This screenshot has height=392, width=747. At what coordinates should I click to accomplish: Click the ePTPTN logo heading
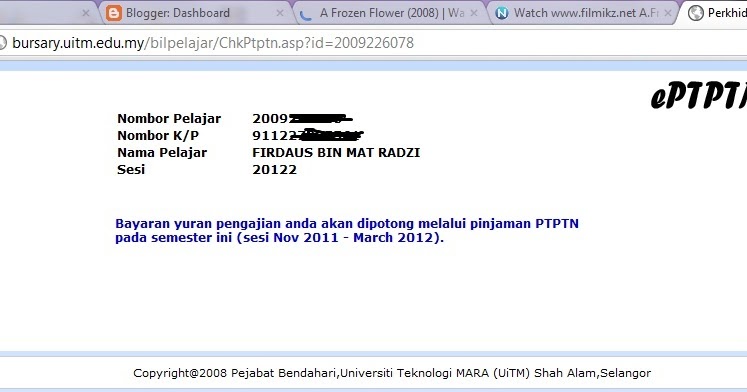(x=698, y=95)
